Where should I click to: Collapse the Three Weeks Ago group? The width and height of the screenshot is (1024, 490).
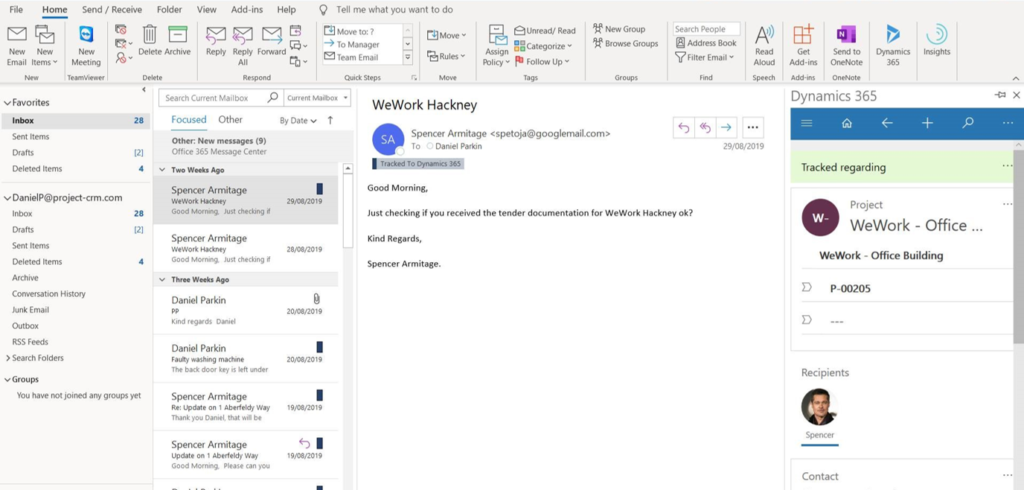(163, 280)
